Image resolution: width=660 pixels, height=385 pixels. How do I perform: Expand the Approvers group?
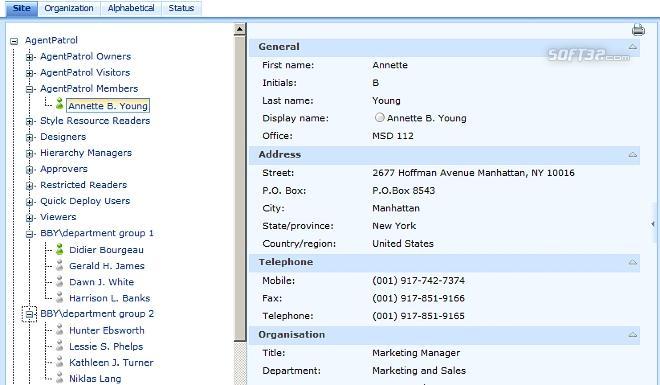tap(29, 169)
